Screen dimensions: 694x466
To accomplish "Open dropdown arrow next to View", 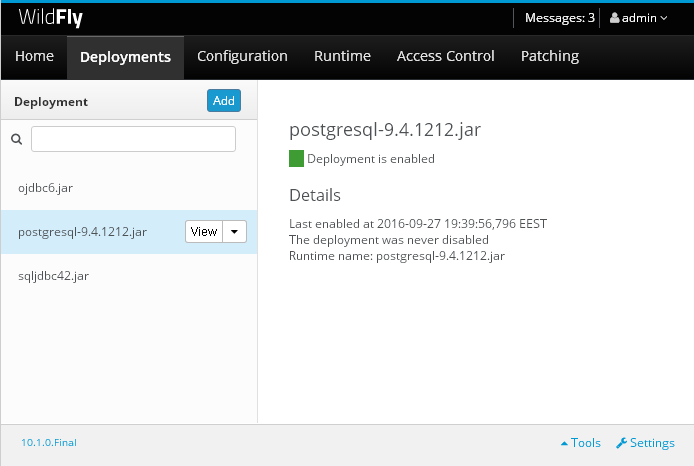I will click(x=235, y=232).
